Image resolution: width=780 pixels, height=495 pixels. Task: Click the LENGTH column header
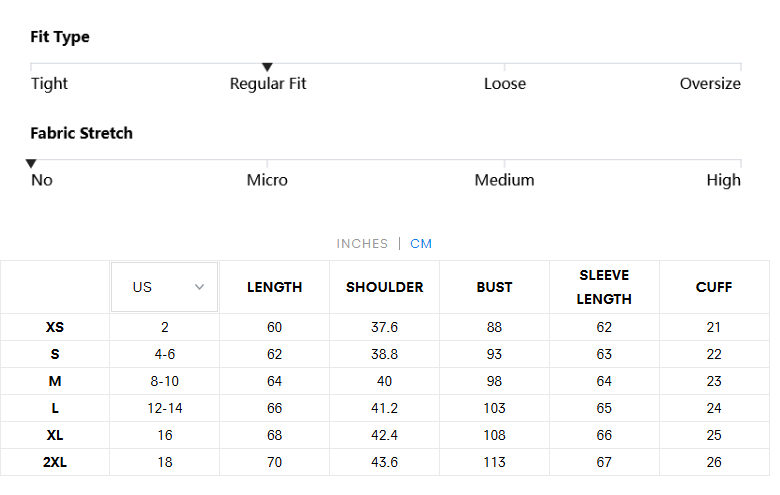click(x=274, y=287)
